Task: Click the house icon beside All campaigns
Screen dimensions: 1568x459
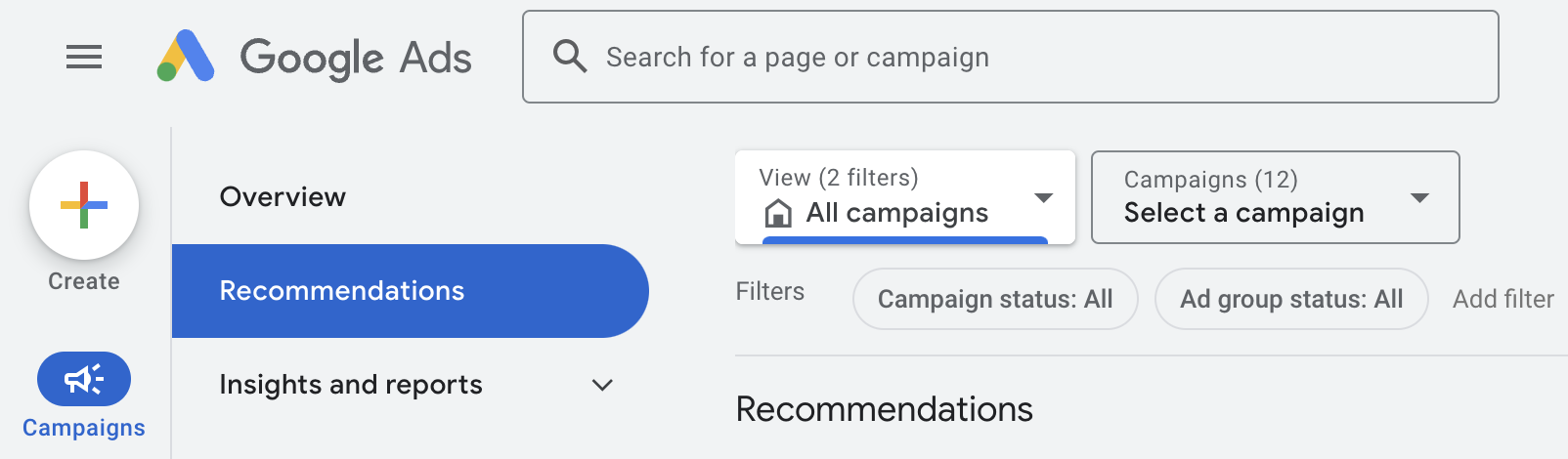Action: click(x=778, y=213)
